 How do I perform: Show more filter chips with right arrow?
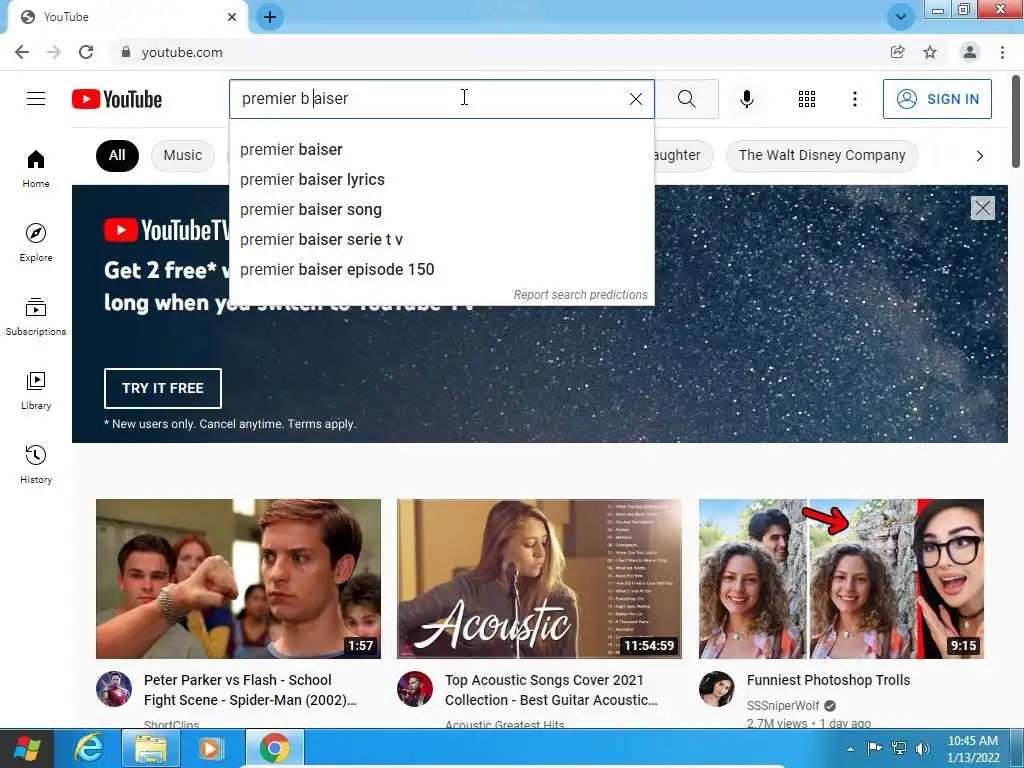click(979, 155)
